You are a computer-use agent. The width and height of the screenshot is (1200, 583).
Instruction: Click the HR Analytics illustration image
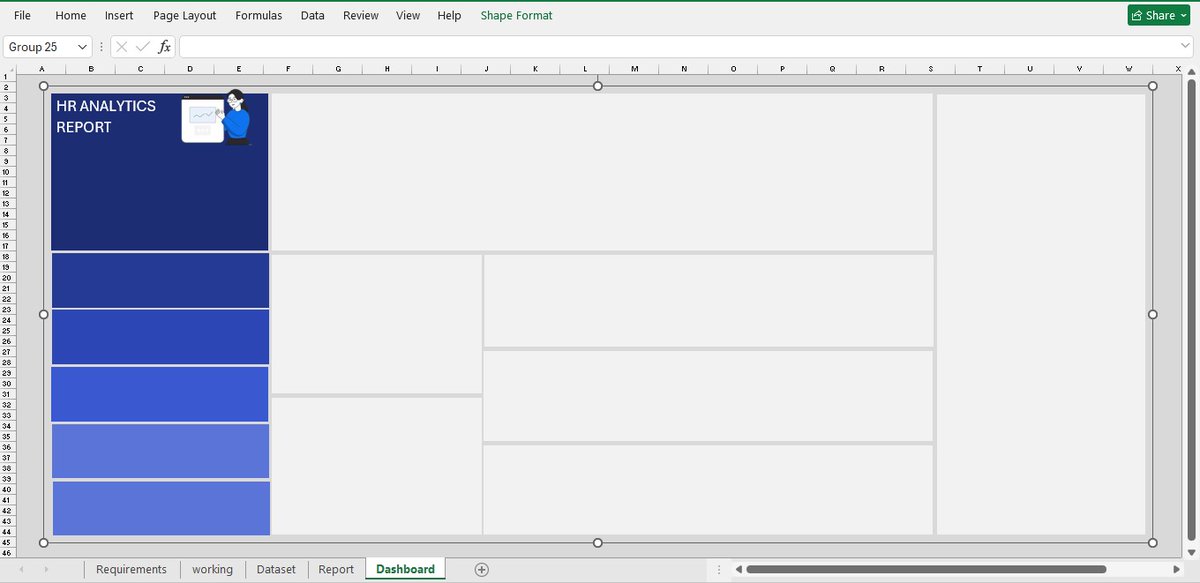213,117
